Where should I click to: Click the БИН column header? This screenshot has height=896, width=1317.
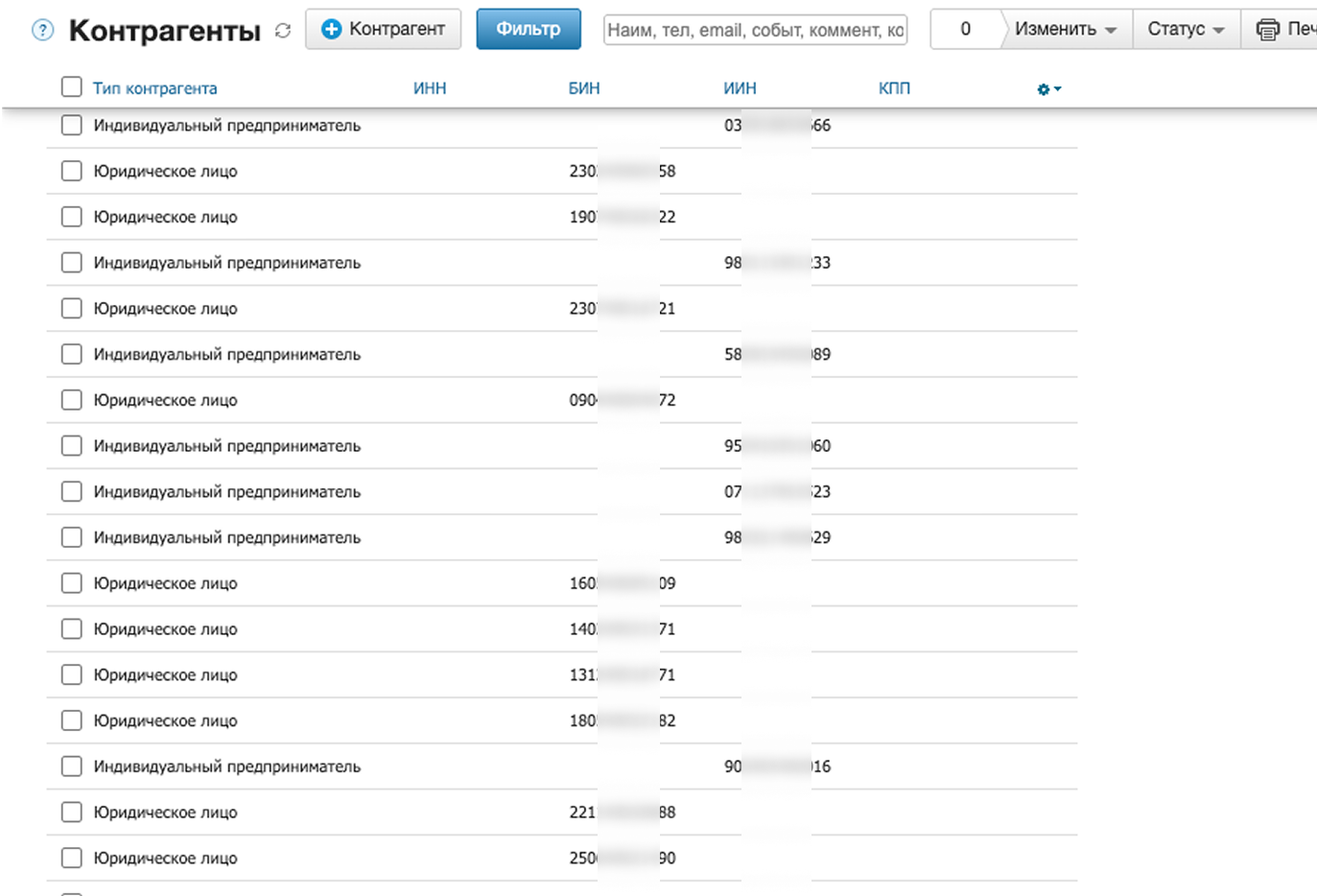583,88
